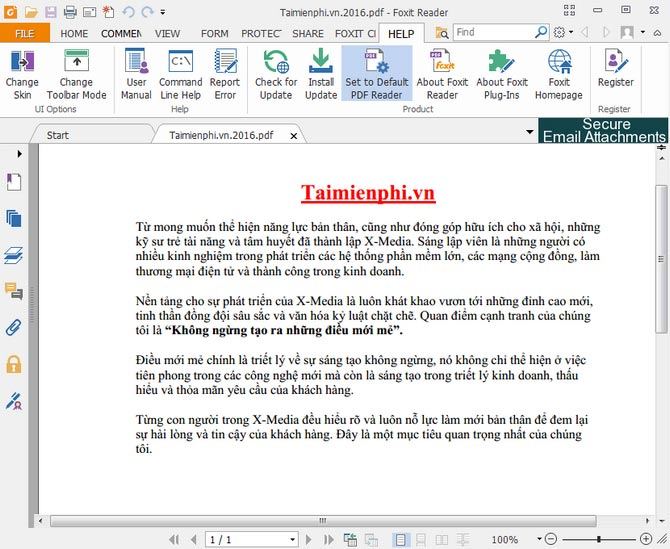Click the horizontal scrollbar

tap(323, 521)
